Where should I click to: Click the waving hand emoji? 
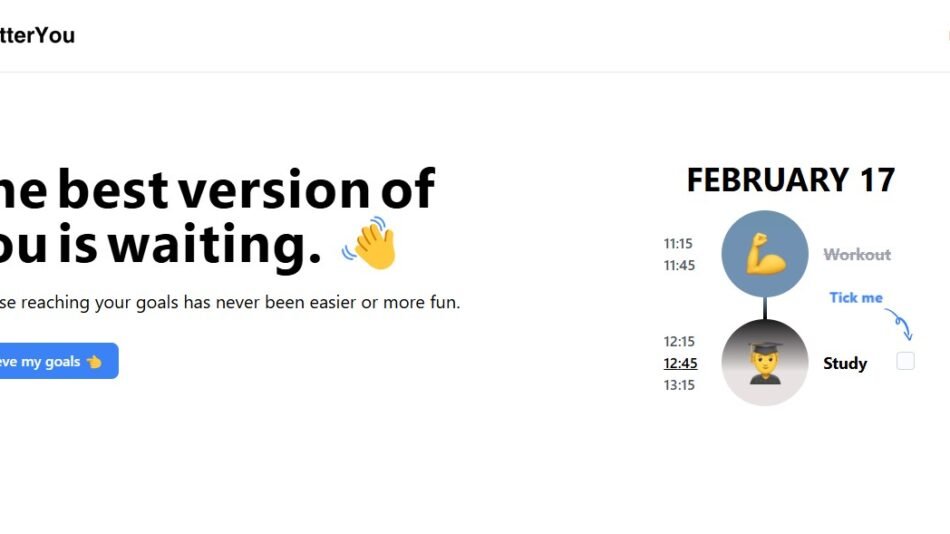[370, 243]
